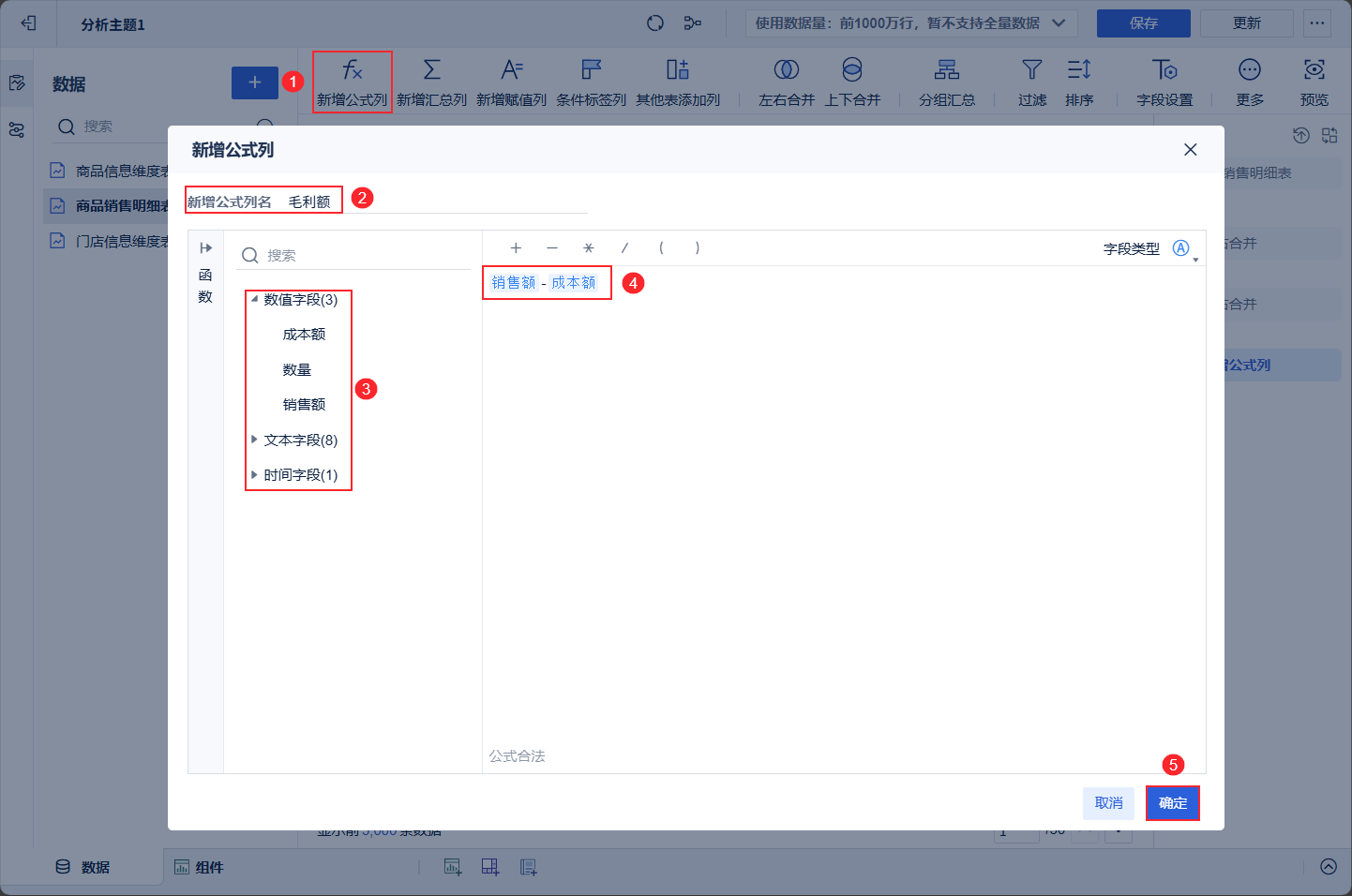Image resolution: width=1352 pixels, height=896 pixels.
Task: Insert a left parenthesis in formula
Action: point(661,248)
